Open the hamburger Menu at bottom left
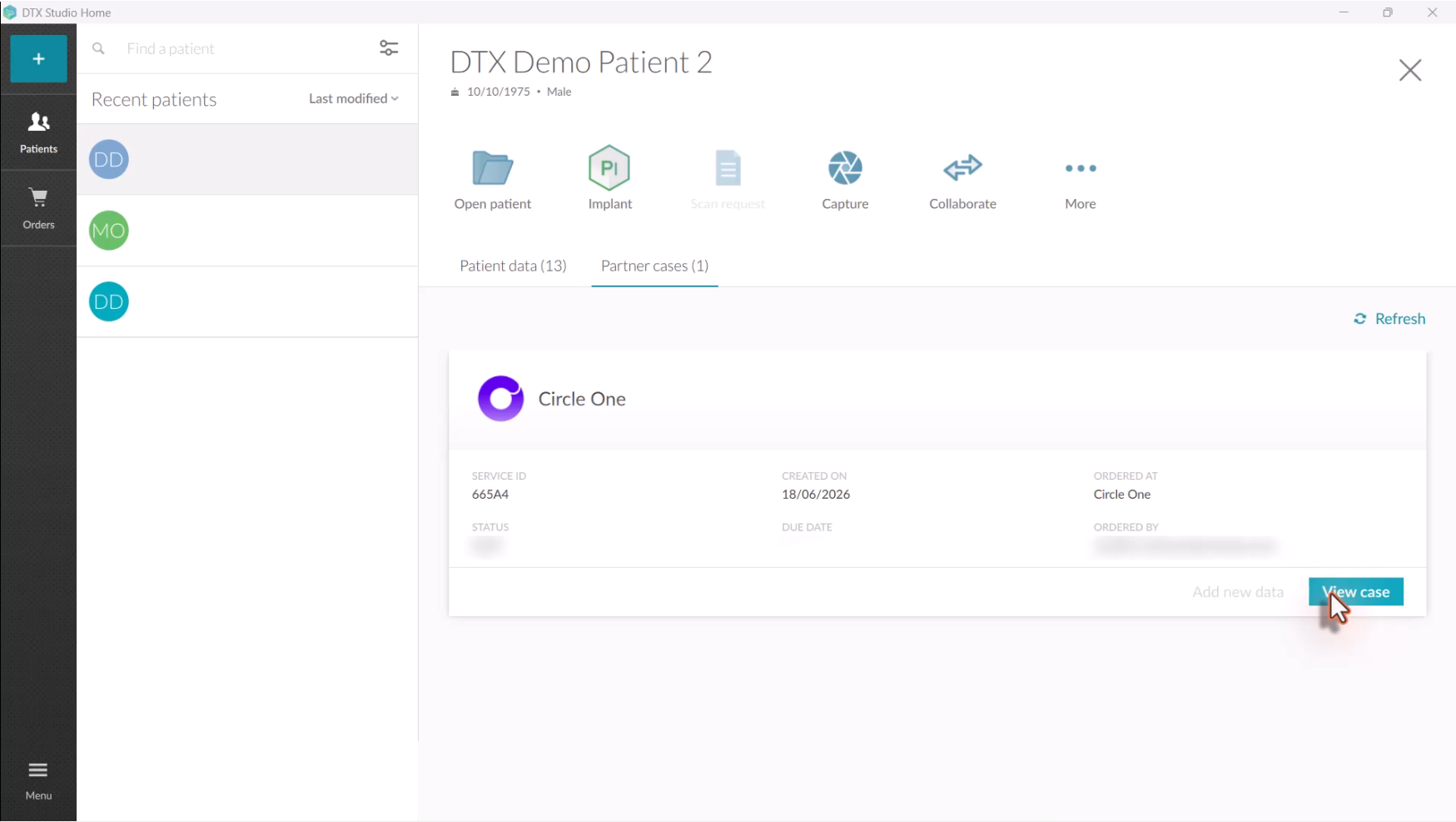1456x822 pixels. coord(38,780)
